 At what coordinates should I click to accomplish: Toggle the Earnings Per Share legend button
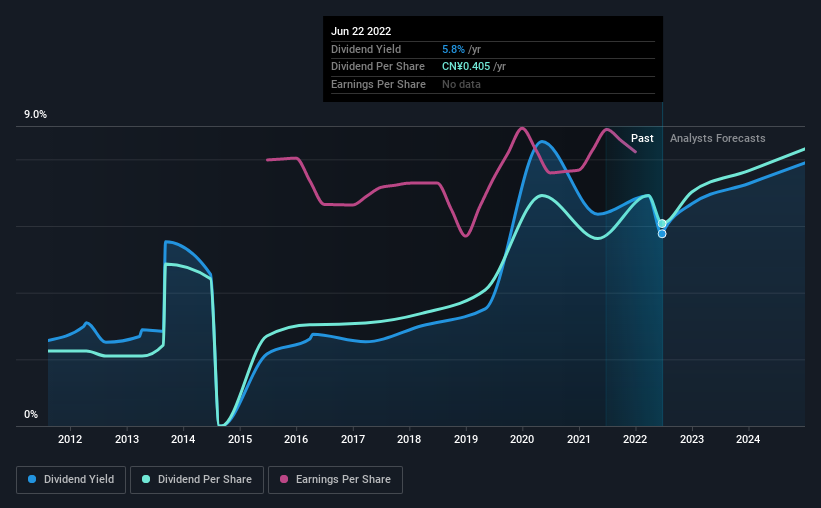click(x=335, y=480)
